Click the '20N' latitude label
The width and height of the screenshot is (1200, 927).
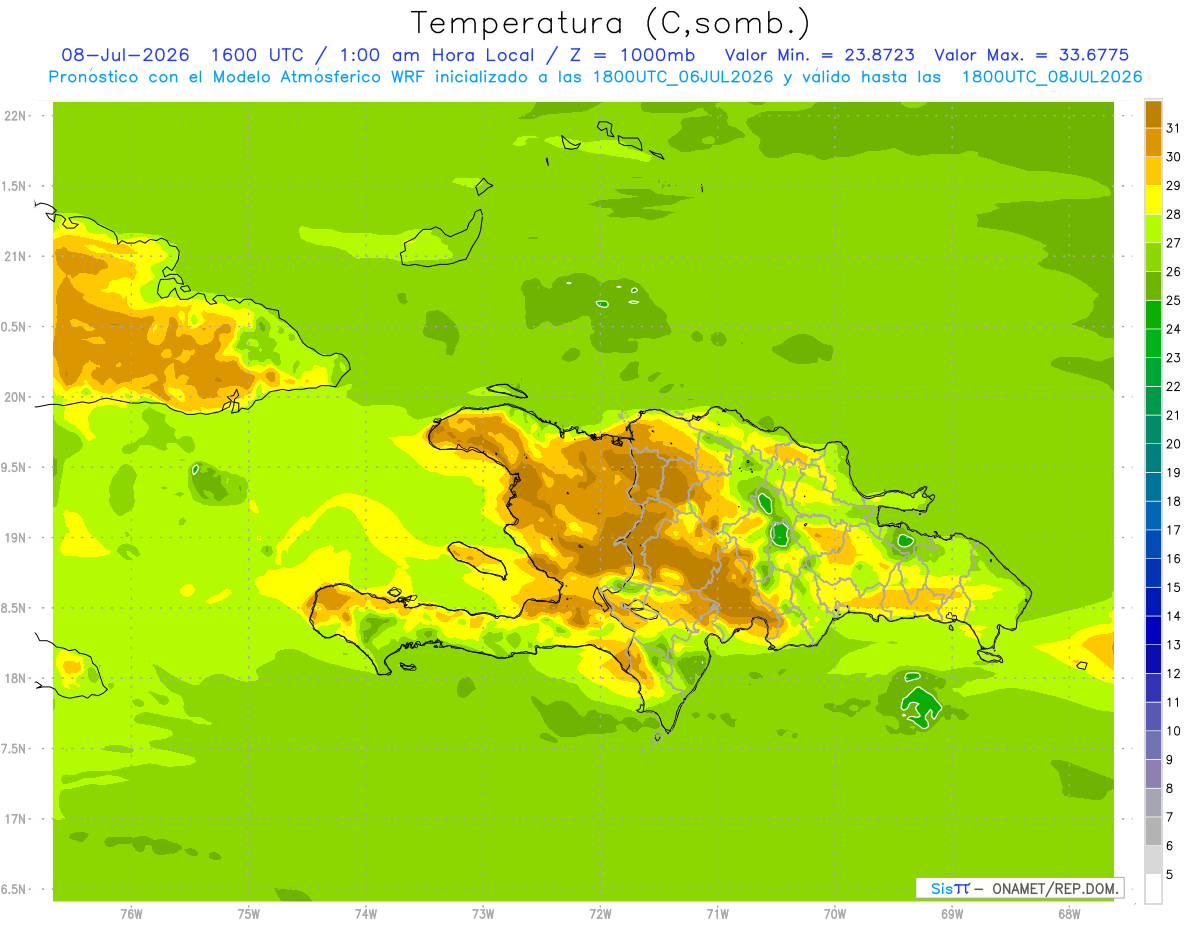point(15,397)
